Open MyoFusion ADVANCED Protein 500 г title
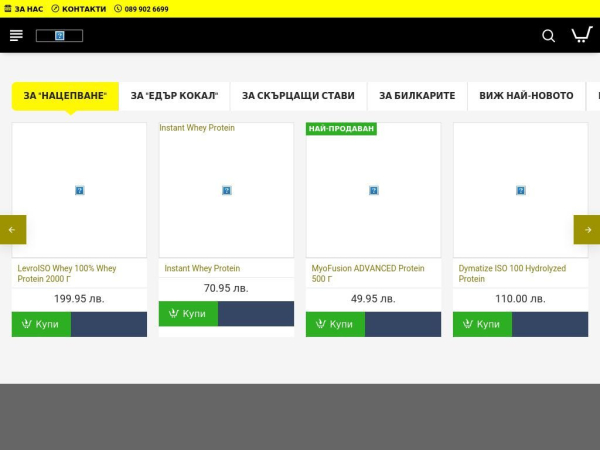600x450 pixels. tap(368, 274)
